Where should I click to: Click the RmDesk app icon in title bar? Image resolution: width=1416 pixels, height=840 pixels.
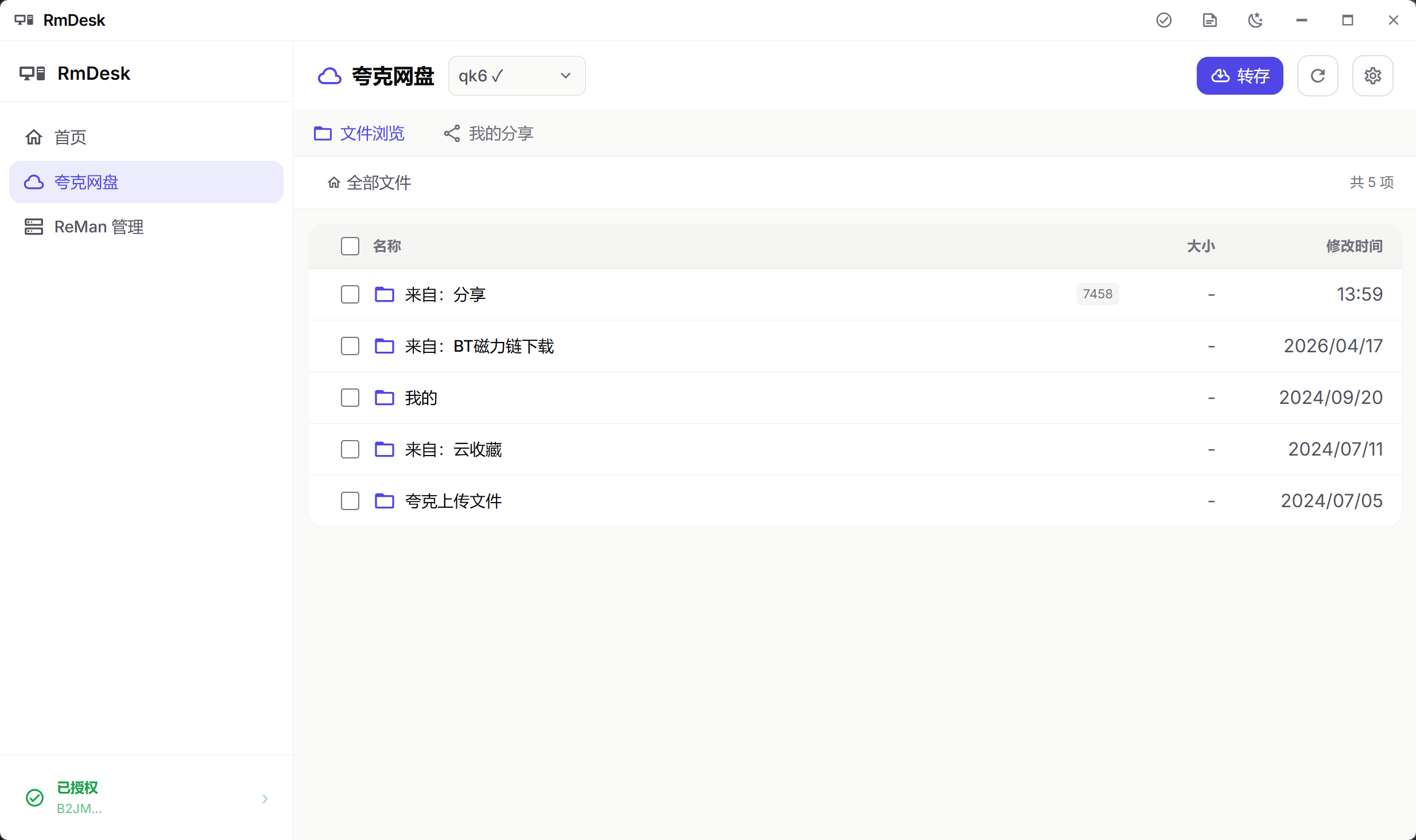24,20
